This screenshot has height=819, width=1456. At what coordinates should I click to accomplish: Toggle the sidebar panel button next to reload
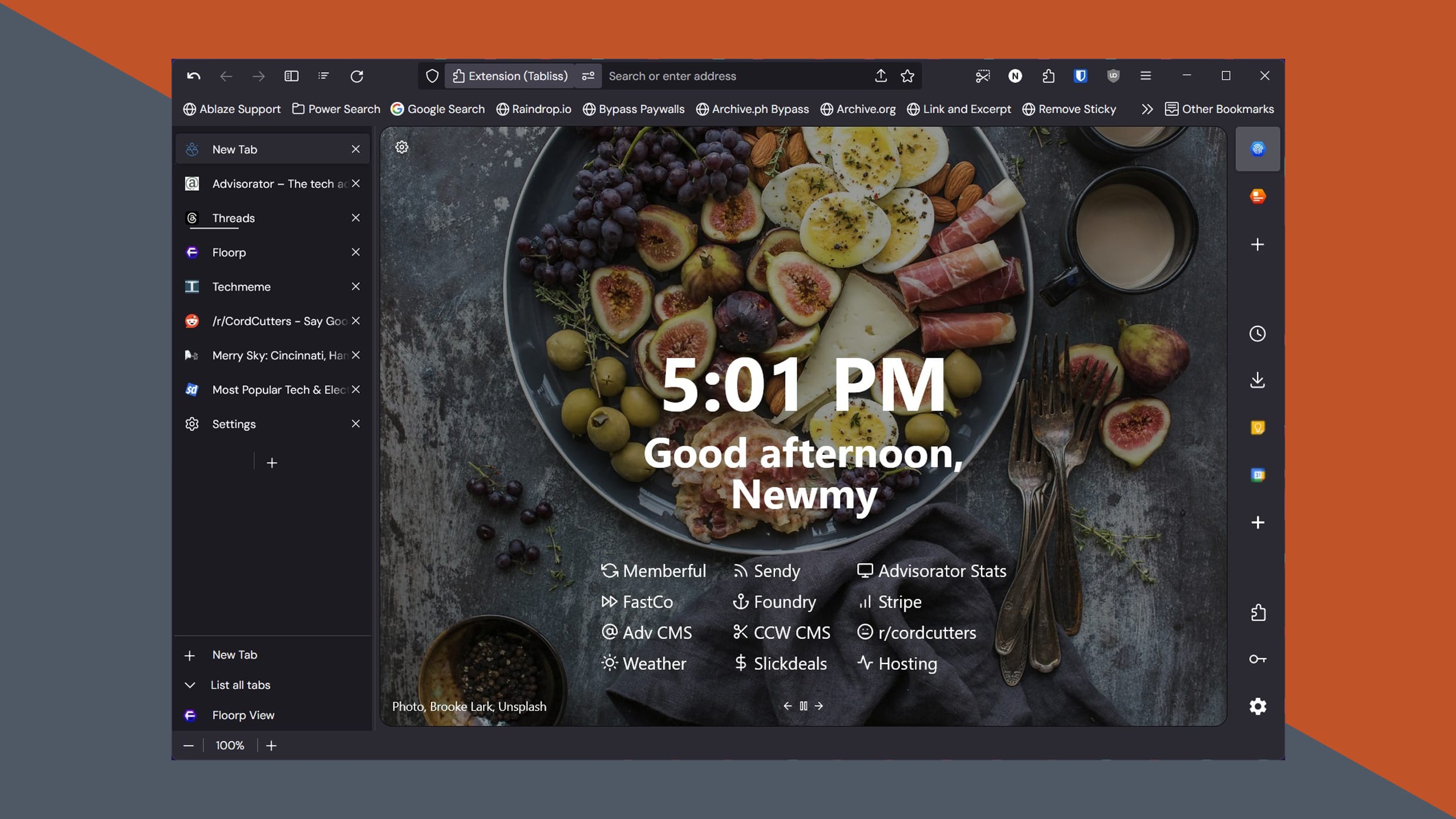pos(291,76)
